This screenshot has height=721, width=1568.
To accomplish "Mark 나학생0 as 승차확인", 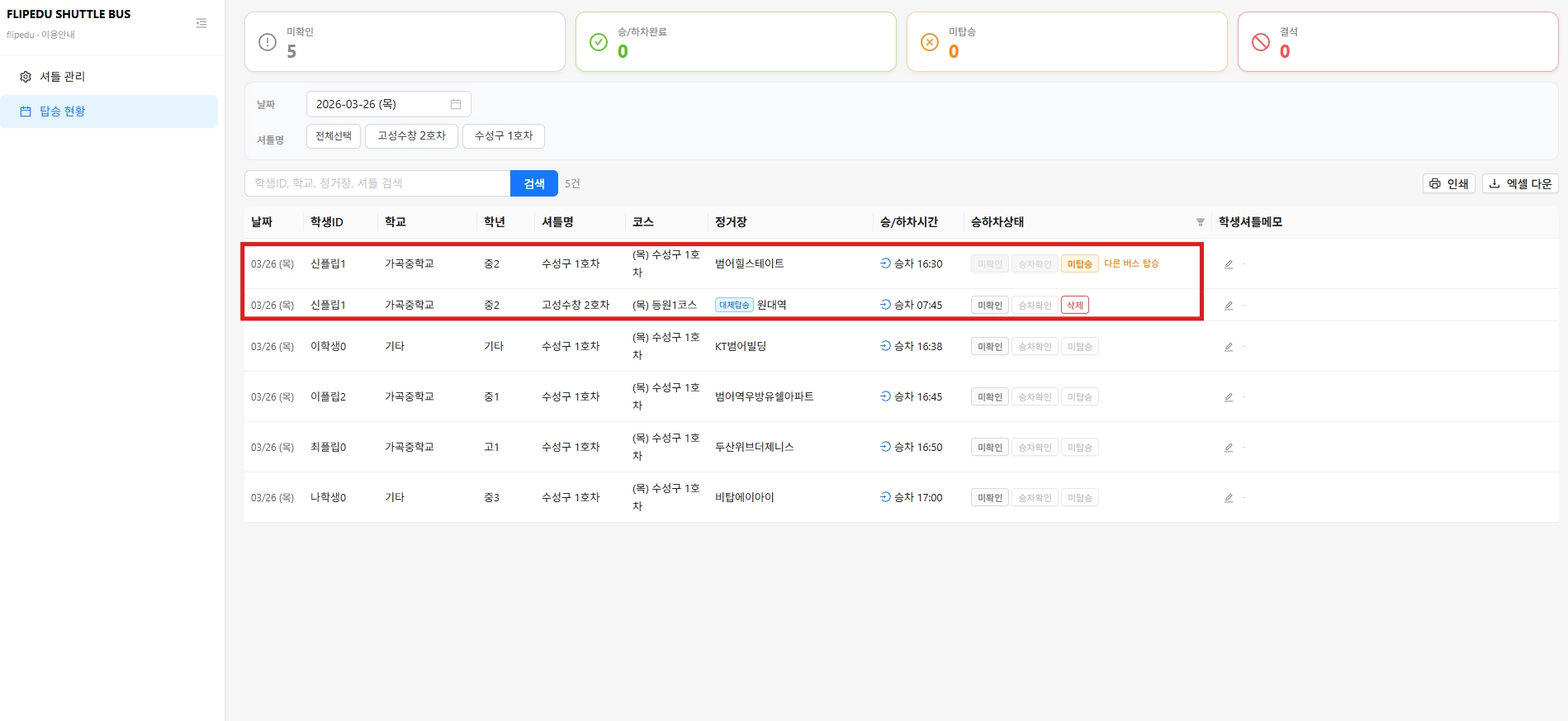I will click(1035, 498).
